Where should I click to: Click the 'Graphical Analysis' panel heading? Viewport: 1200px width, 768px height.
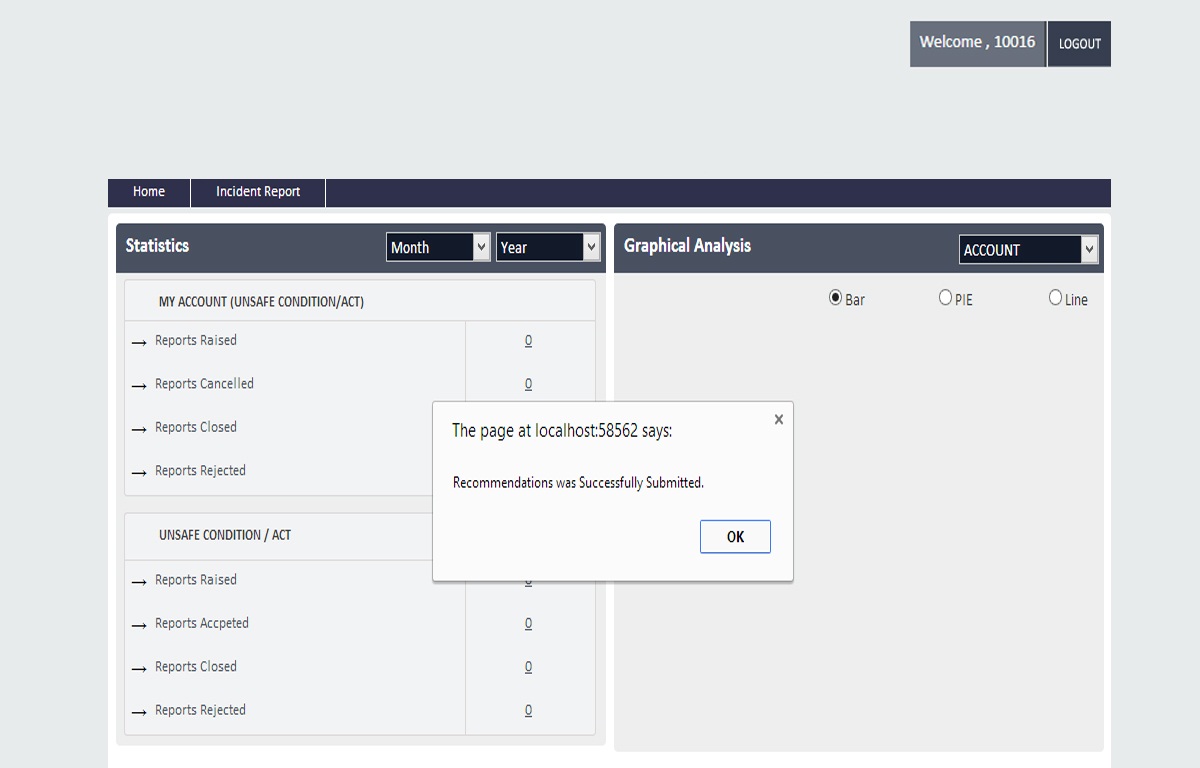click(687, 246)
